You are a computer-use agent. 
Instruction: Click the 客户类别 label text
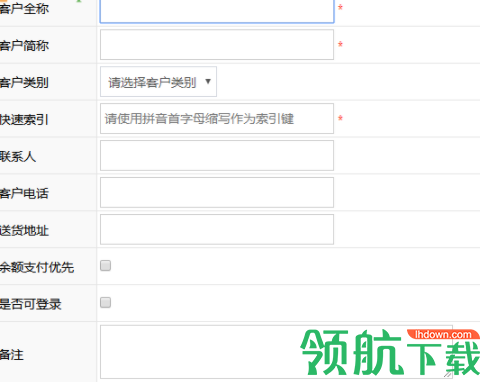tap(24, 82)
